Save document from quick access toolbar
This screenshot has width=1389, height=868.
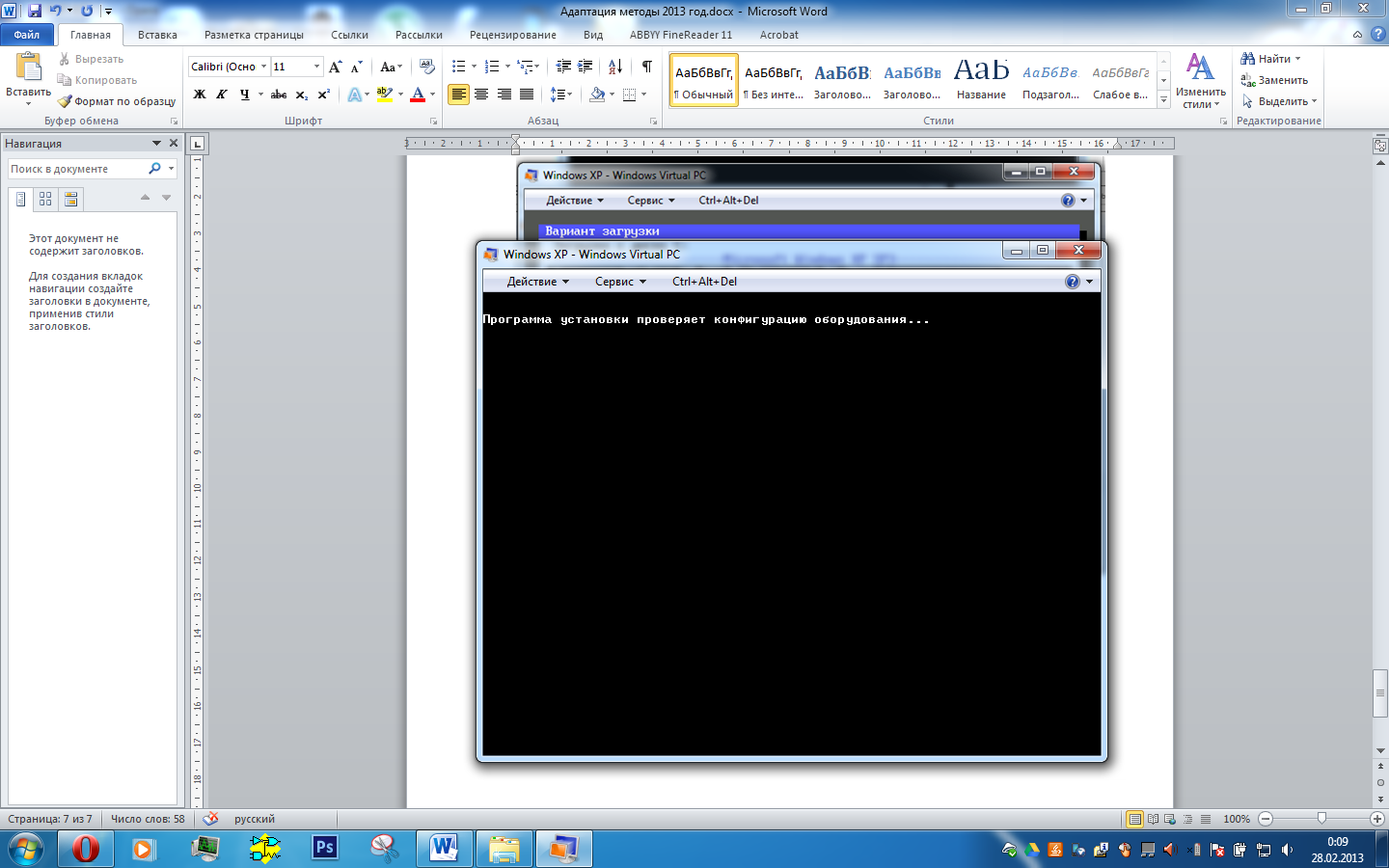35,11
